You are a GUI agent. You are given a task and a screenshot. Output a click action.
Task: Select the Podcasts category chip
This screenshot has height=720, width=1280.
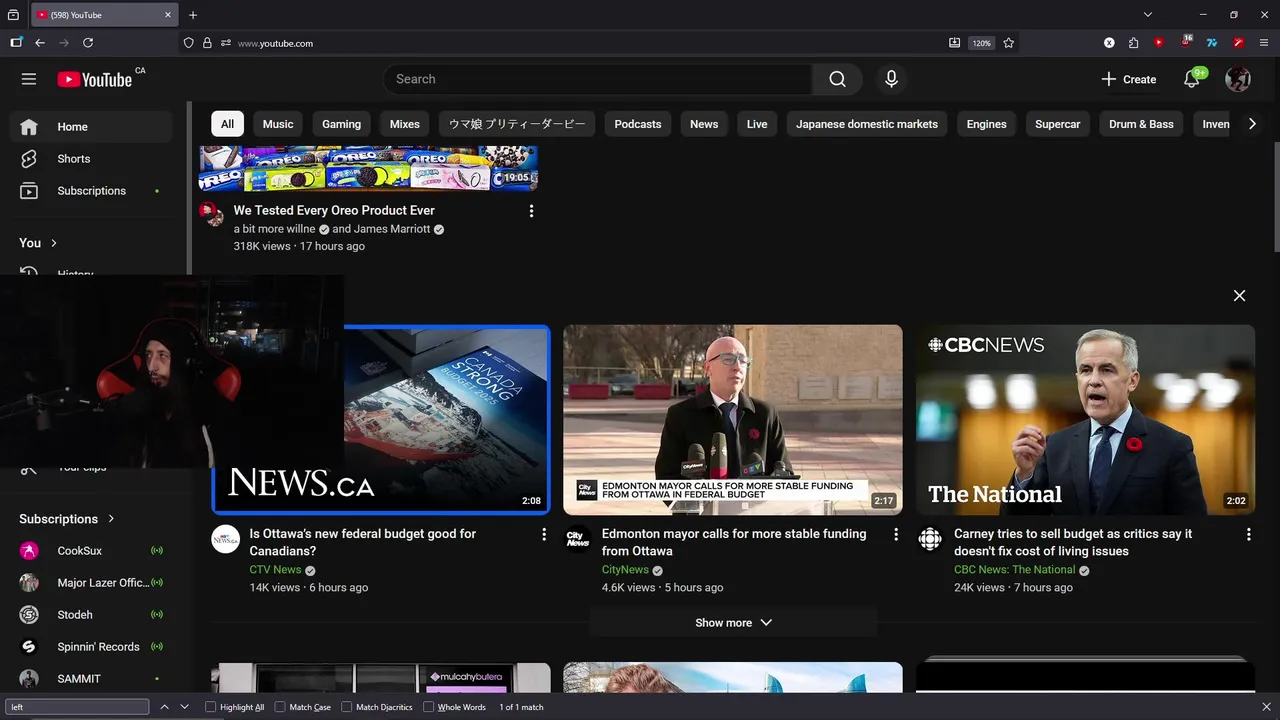[x=638, y=124]
